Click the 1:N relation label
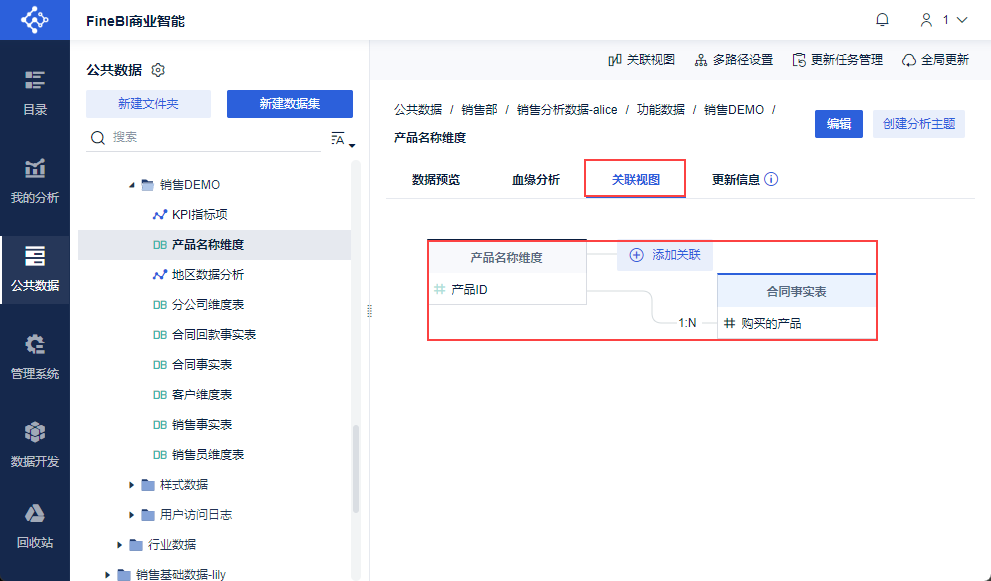Screen dimensions: 991x581 687,323
